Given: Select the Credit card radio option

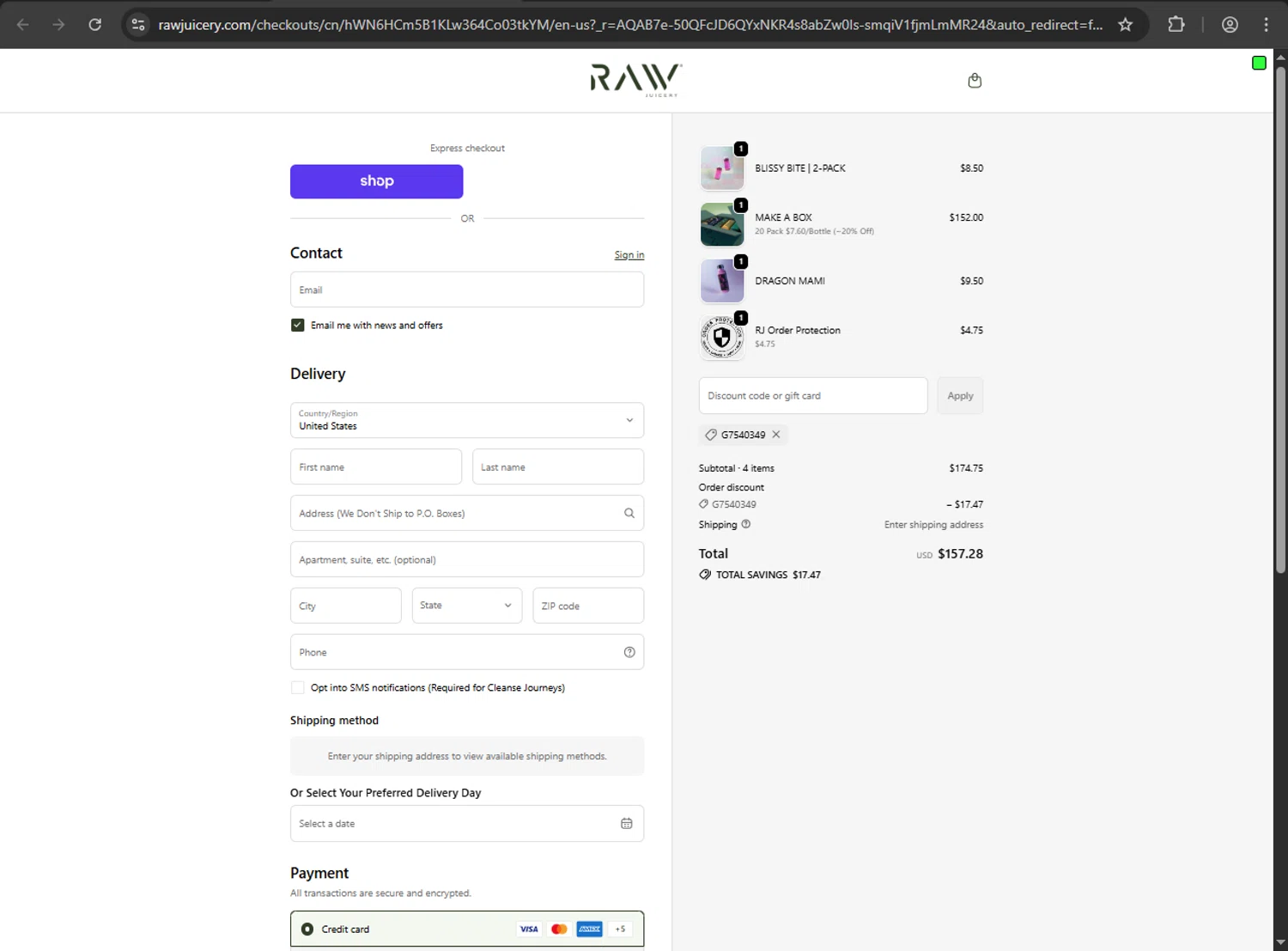Looking at the screenshot, I should coord(307,929).
